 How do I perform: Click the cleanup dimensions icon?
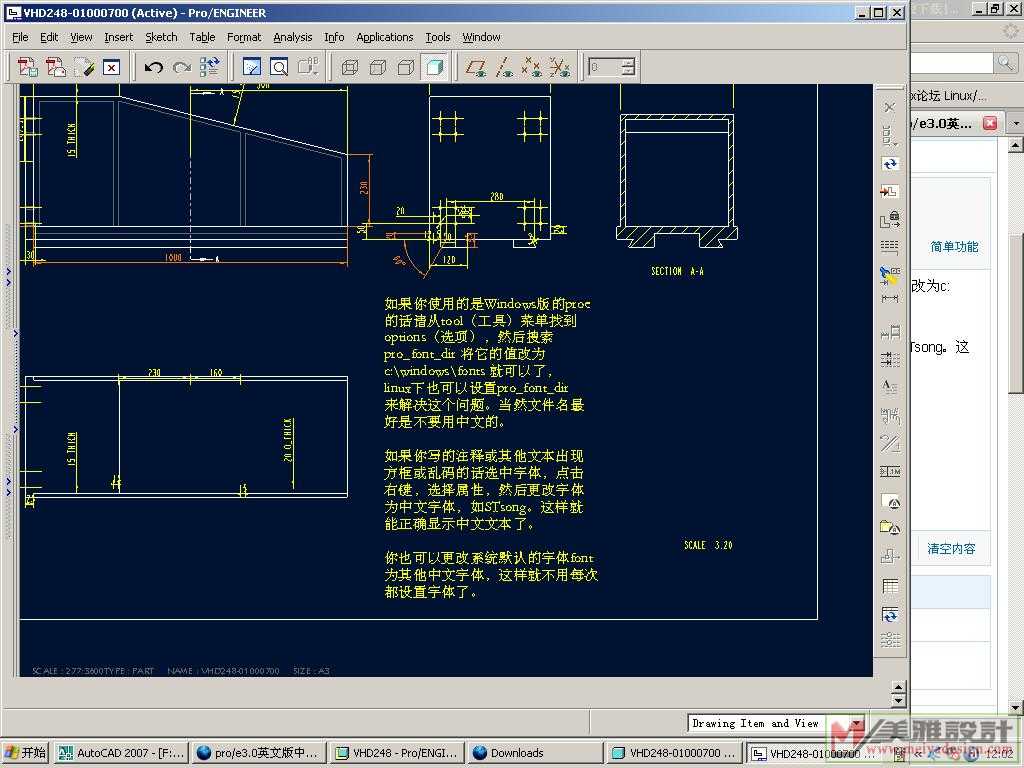click(889, 359)
